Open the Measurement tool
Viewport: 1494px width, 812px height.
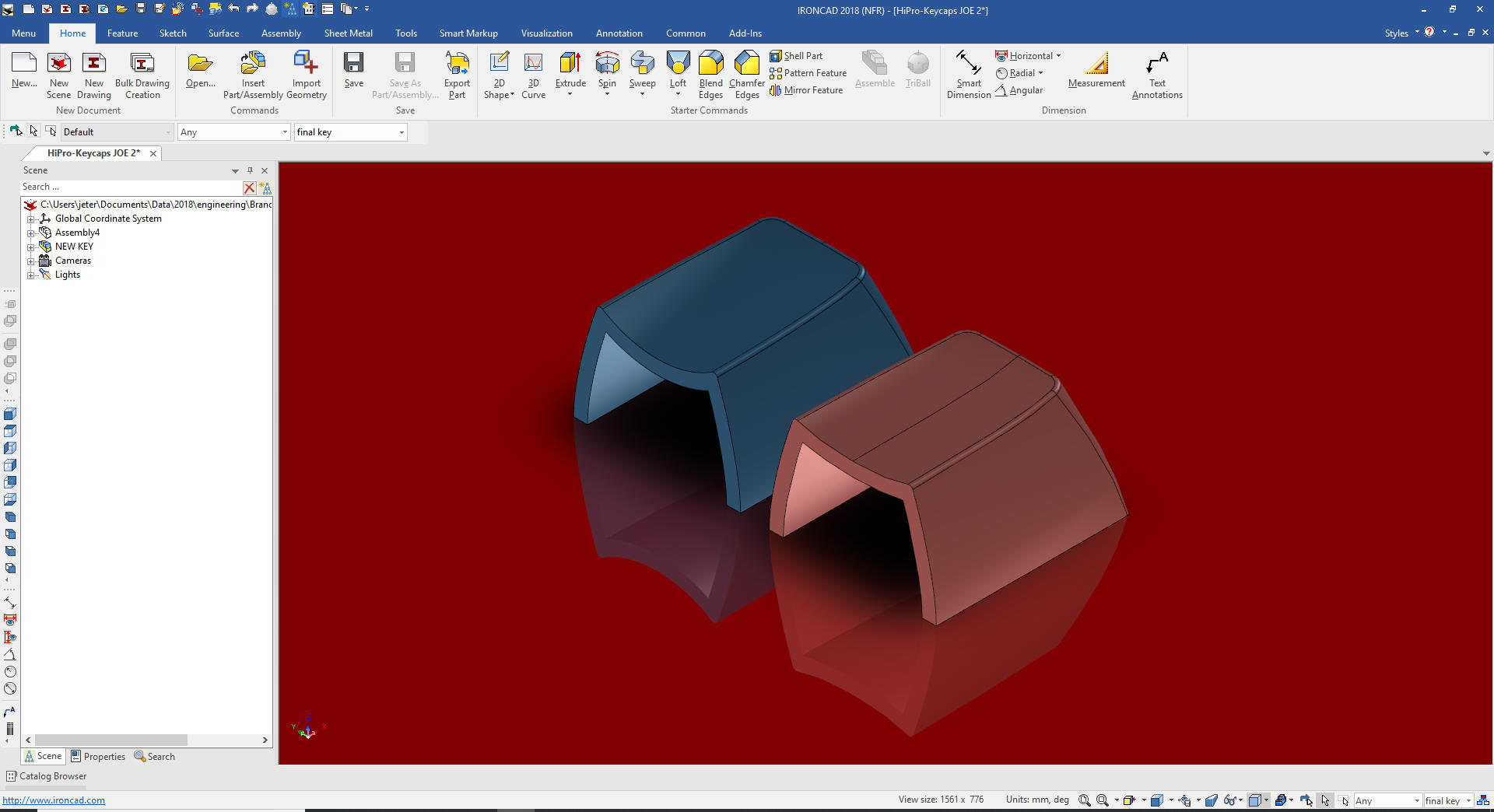point(1096,65)
